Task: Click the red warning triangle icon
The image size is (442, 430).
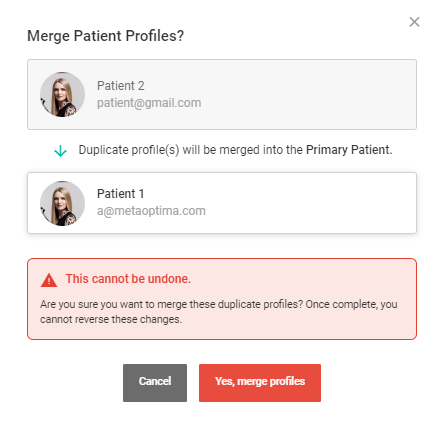Action: tap(49, 280)
